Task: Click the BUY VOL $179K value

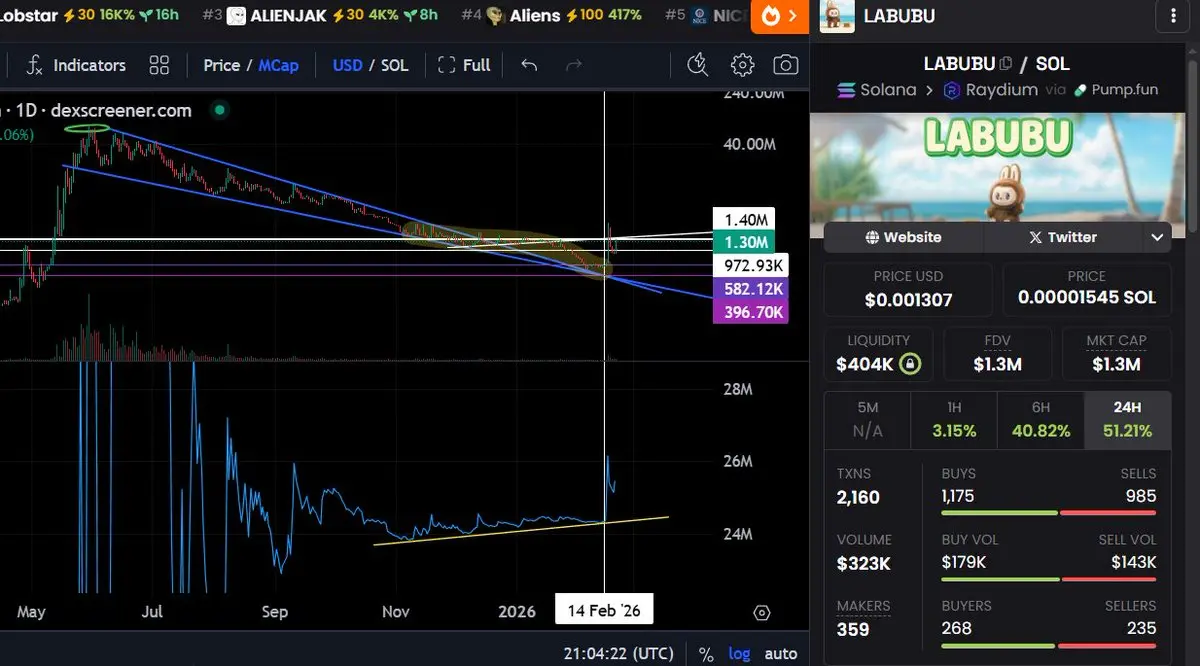Action: pyautogui.click(x=964, y=562)
